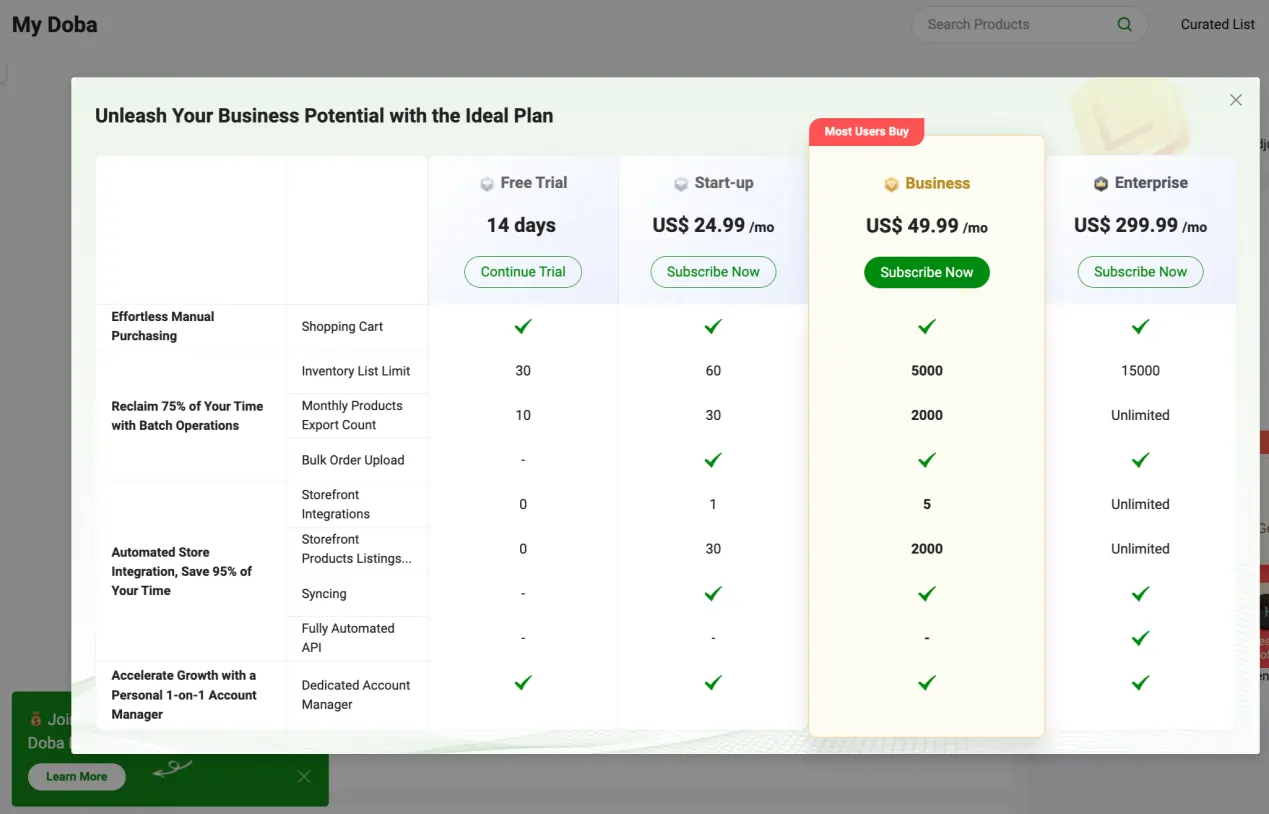The height and width of the screenshot is (814, 1269).
Task: Click the My Doba logo
Action: 55,25
